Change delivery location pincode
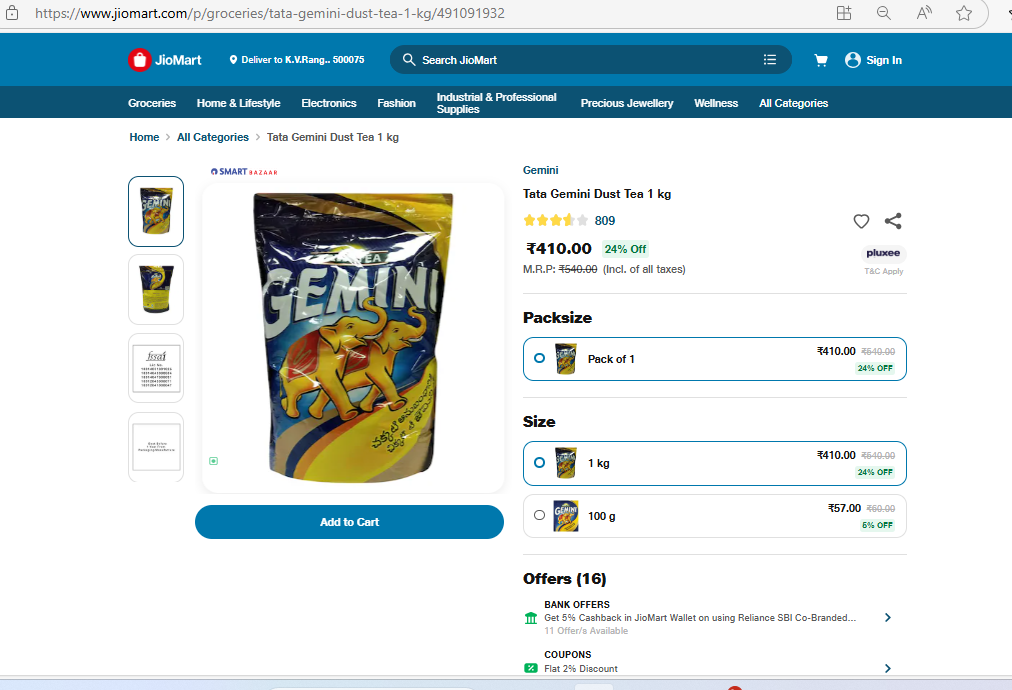The height and width of the screenshot is (690, 1012). (297, 60)
